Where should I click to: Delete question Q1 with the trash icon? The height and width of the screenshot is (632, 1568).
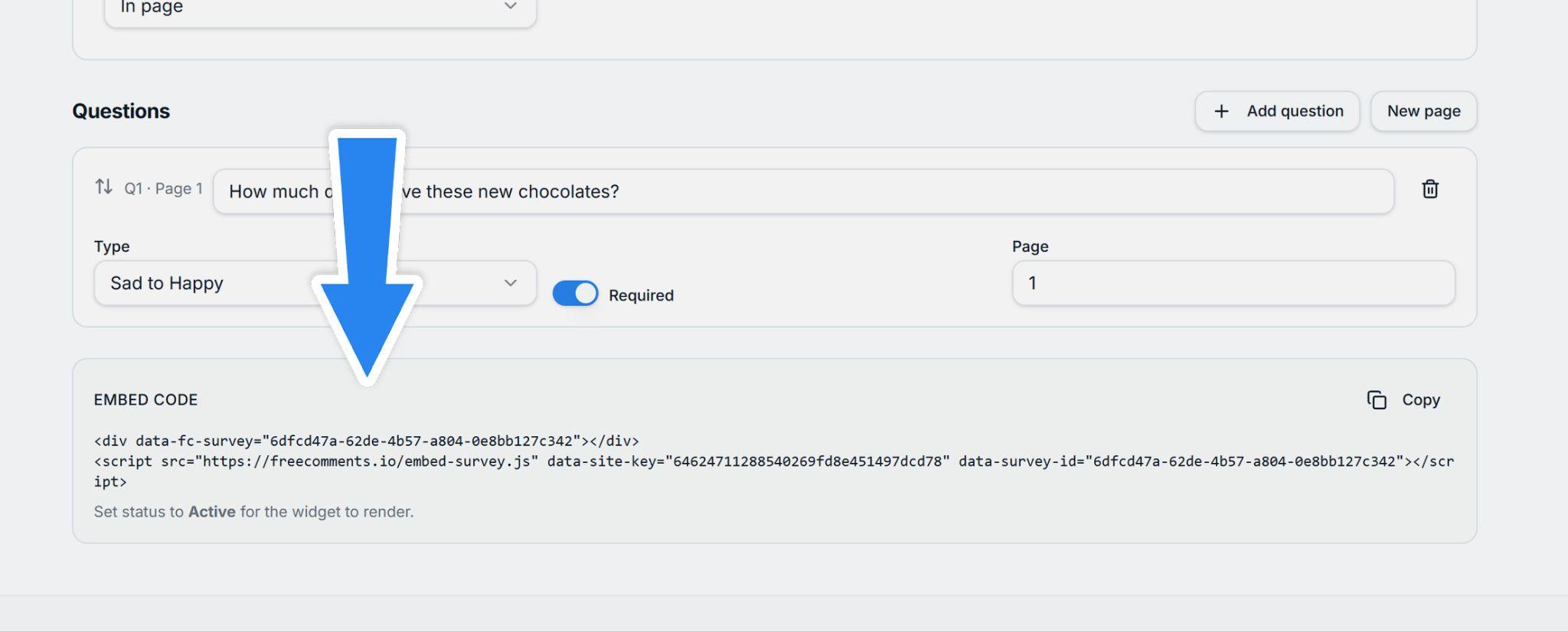(1429, 189)
